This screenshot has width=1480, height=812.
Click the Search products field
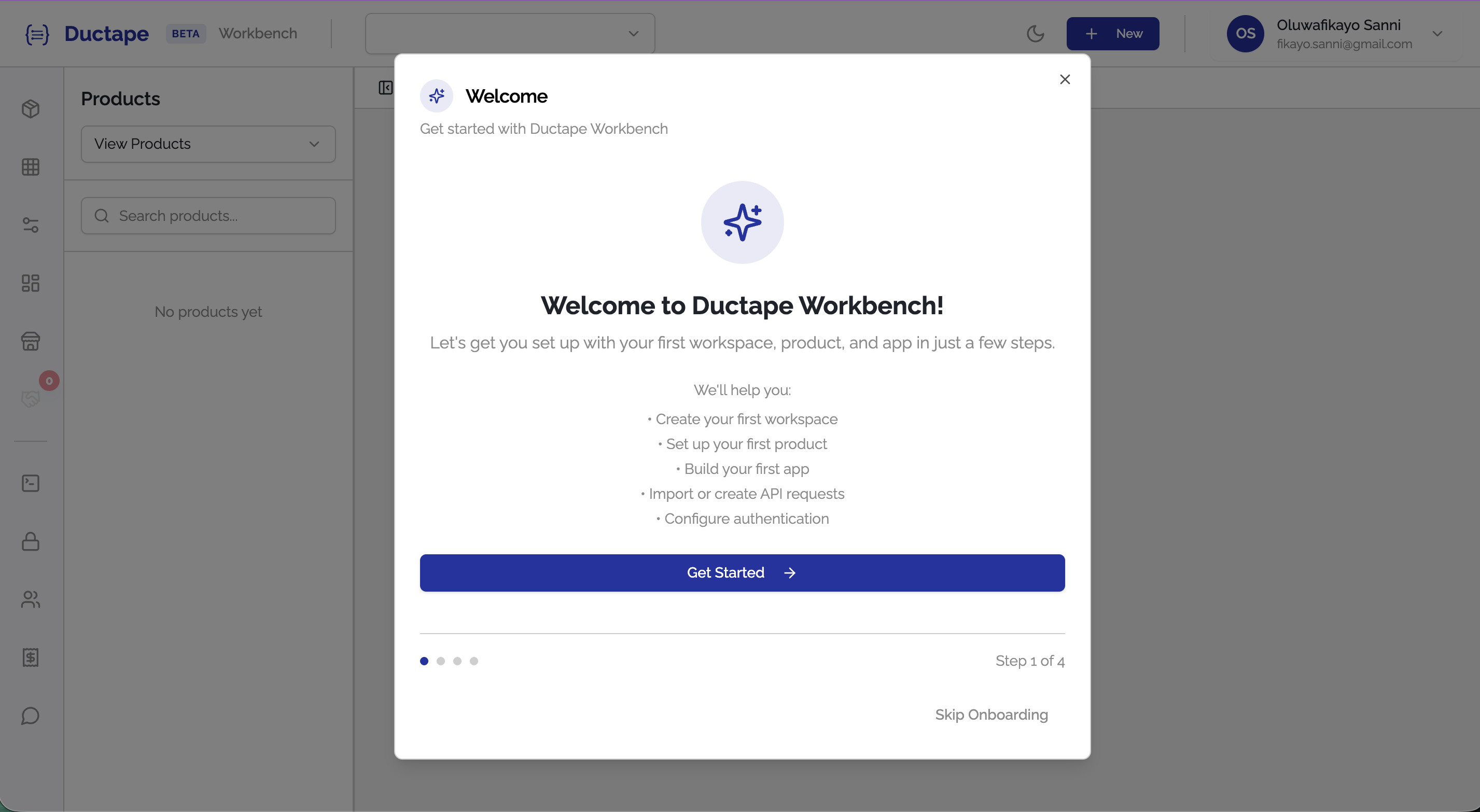[x=208, y=216]
